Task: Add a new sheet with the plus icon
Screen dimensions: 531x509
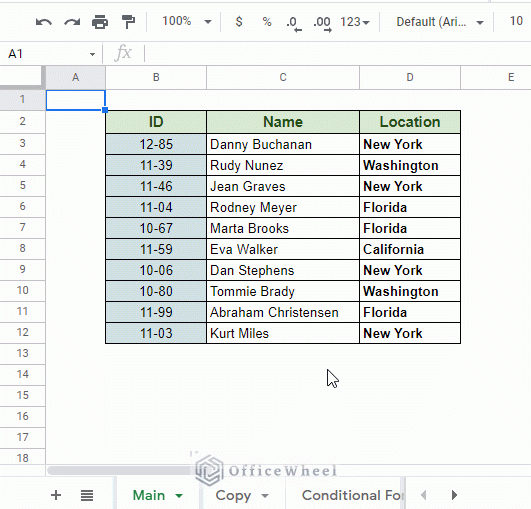Action: 56,495
